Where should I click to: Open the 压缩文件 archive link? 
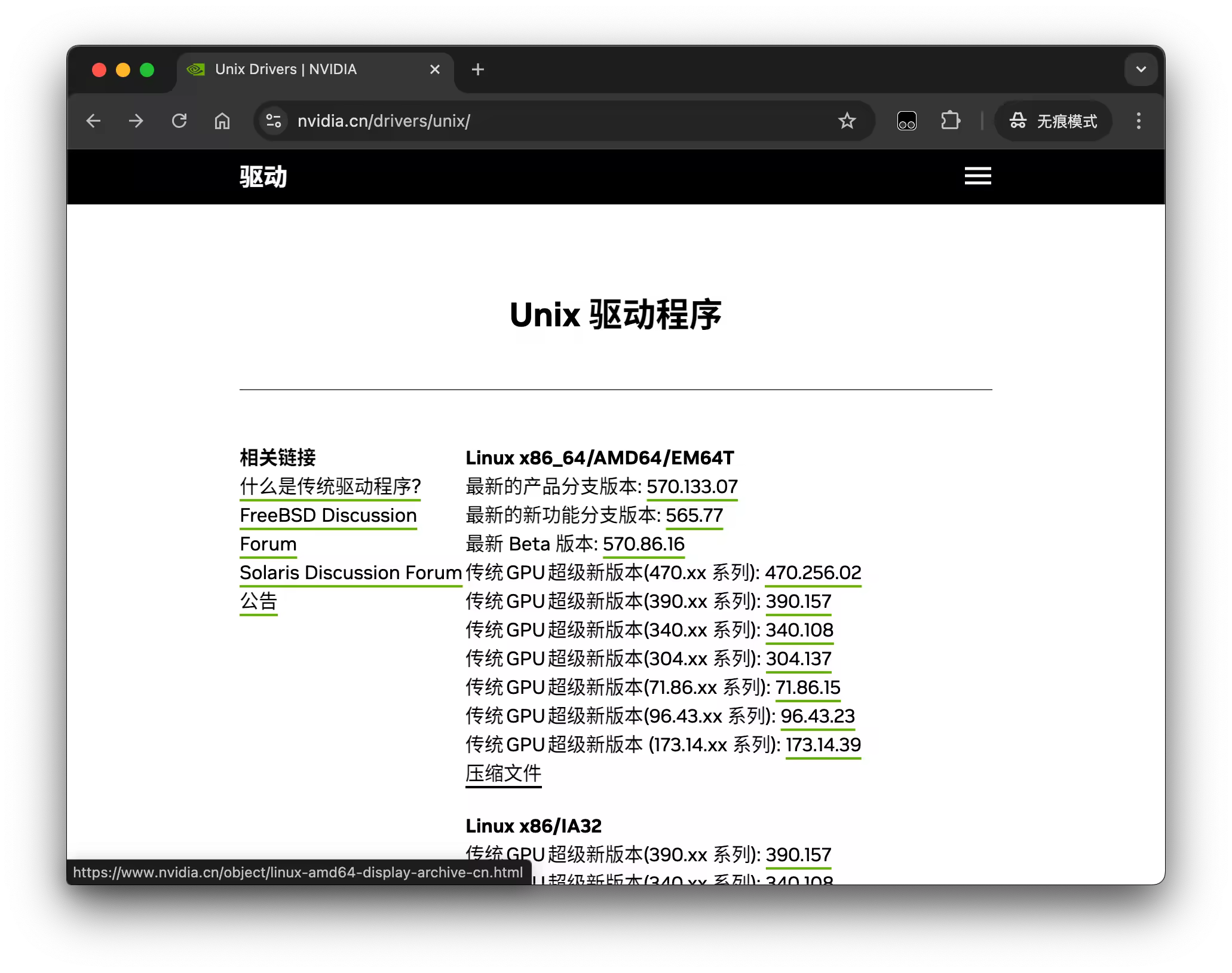click(x=503, y=773)
